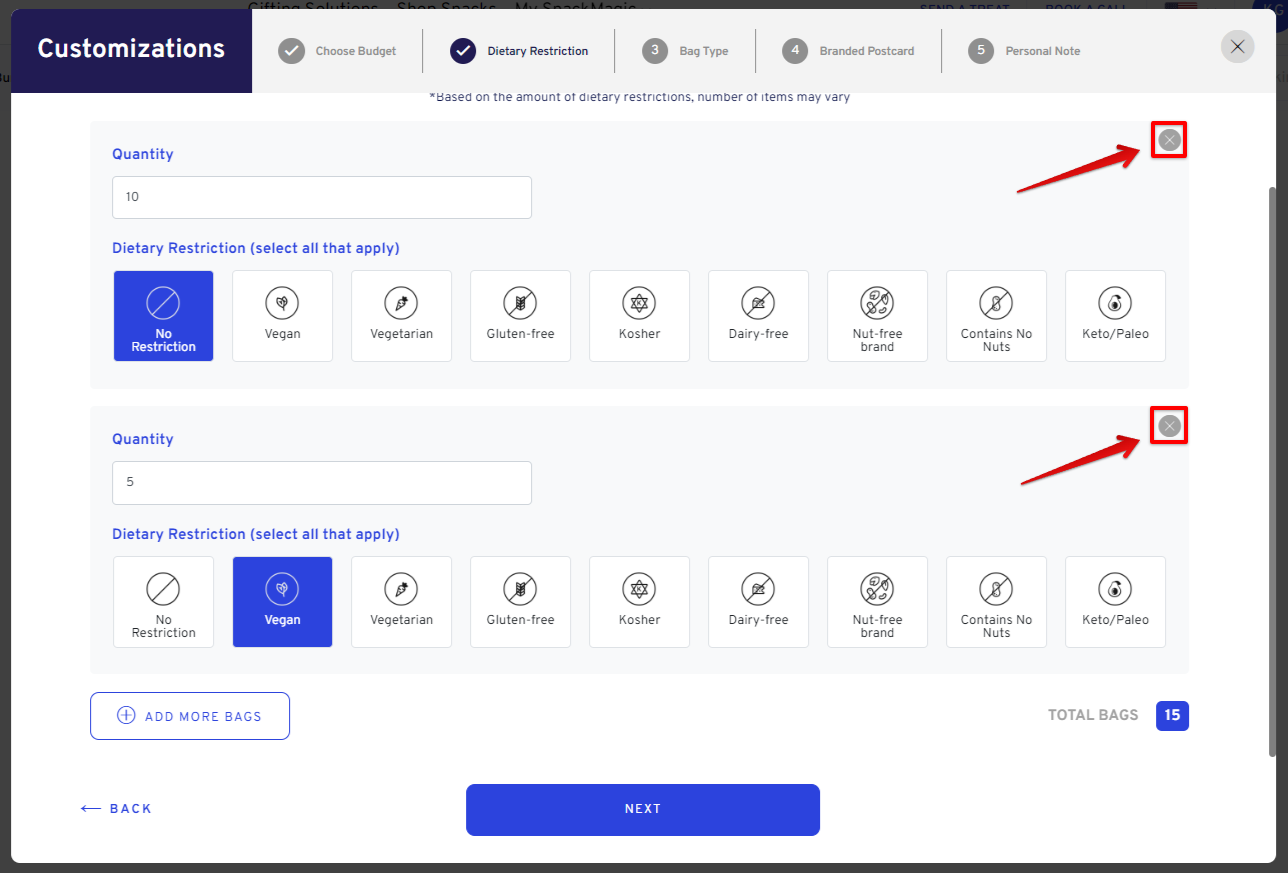Click the Add More Bags button
The height and width of the screenshot is (873, 1288).
click(190, 716)
